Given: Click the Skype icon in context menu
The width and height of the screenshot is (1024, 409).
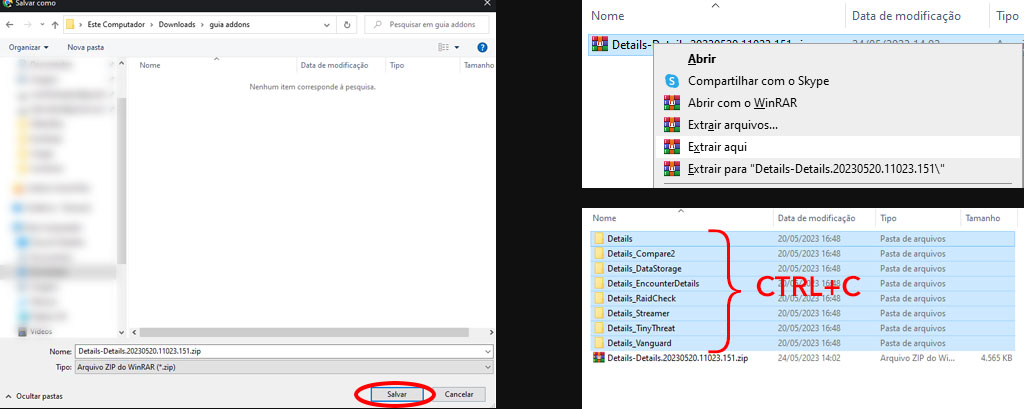Looking at the screenshot, I should (672, 81).
